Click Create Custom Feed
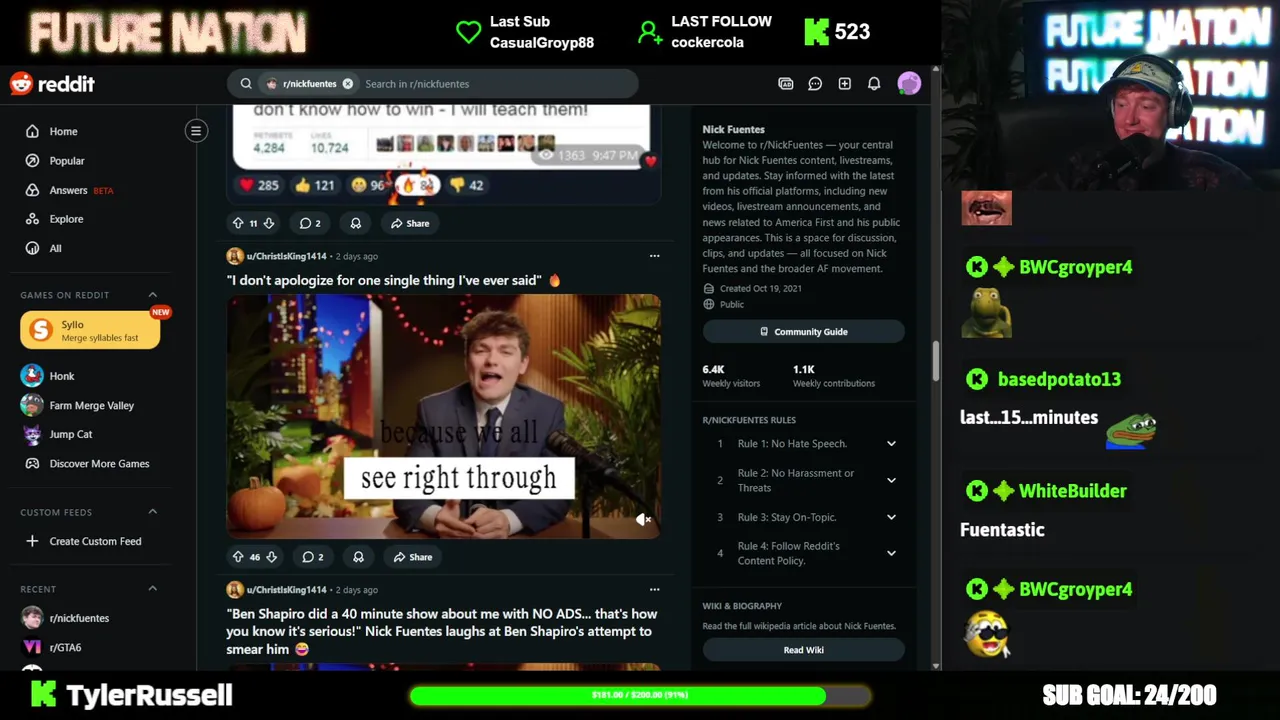Image resolution: width=1280 pixels, height=720 pixels. [x=95, y=541]
